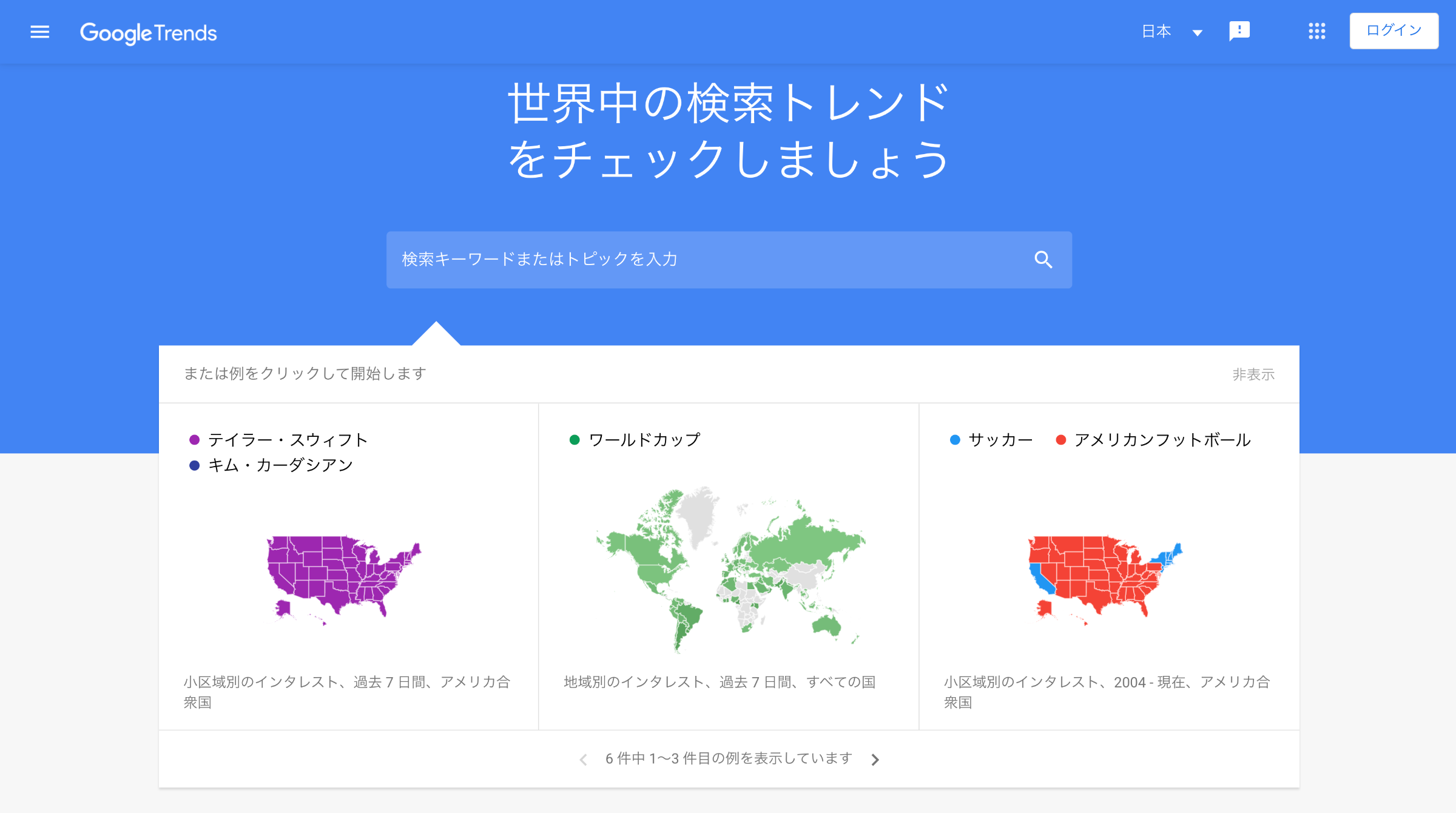Click the feedback speech-bubble icon
Screen dimensions: 1456x813
1239,31
